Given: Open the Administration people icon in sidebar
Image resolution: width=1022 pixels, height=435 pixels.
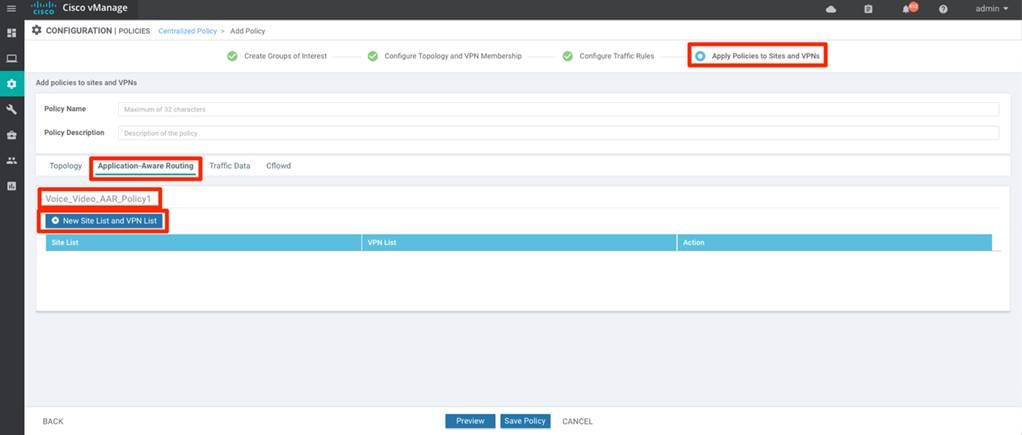Looking at the screenshot, I should (11, 160).
